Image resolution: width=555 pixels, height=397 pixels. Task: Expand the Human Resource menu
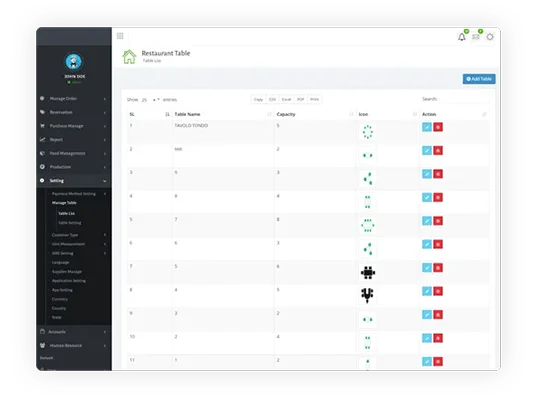click(74, 345)
